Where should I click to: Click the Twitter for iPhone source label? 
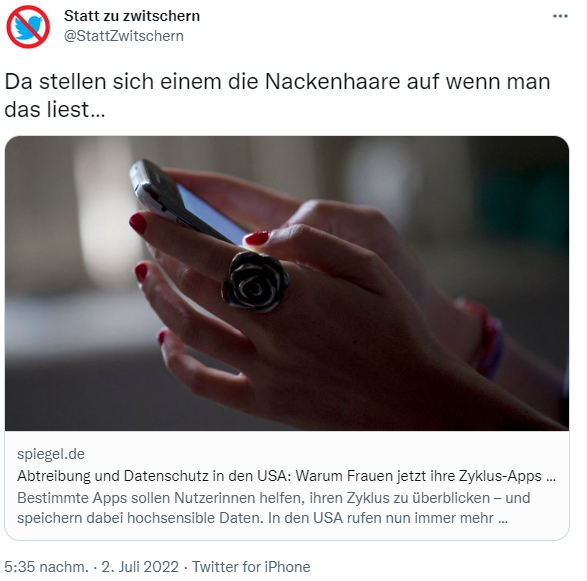click(251, 567)
